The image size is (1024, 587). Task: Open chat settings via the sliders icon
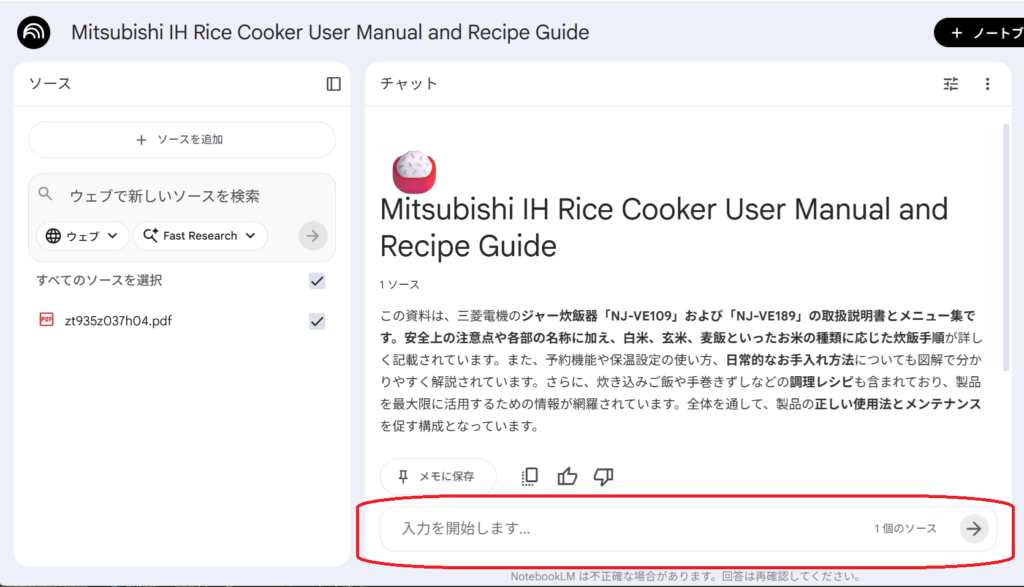[951, 84]
